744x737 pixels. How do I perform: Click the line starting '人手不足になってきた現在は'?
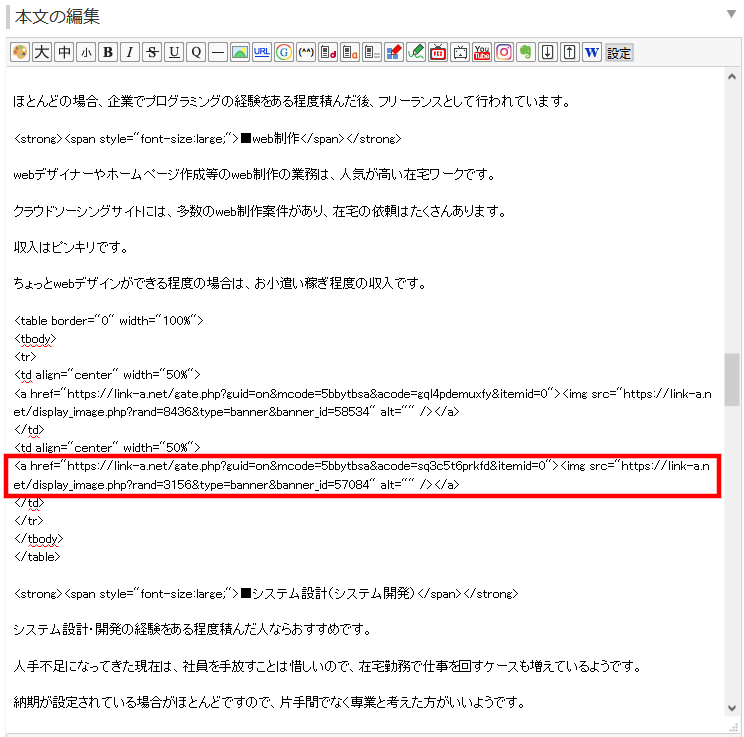[327, 666]
